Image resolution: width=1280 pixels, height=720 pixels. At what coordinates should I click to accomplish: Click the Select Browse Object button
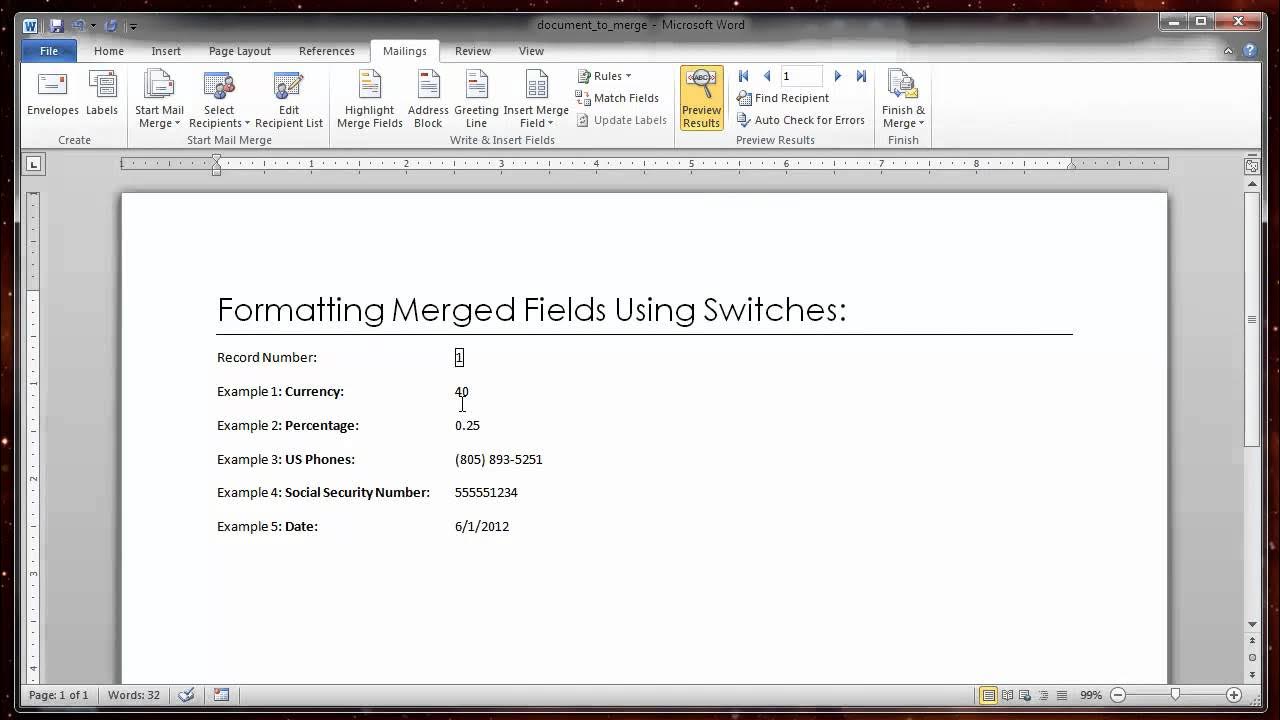(x=1252, y=658)
